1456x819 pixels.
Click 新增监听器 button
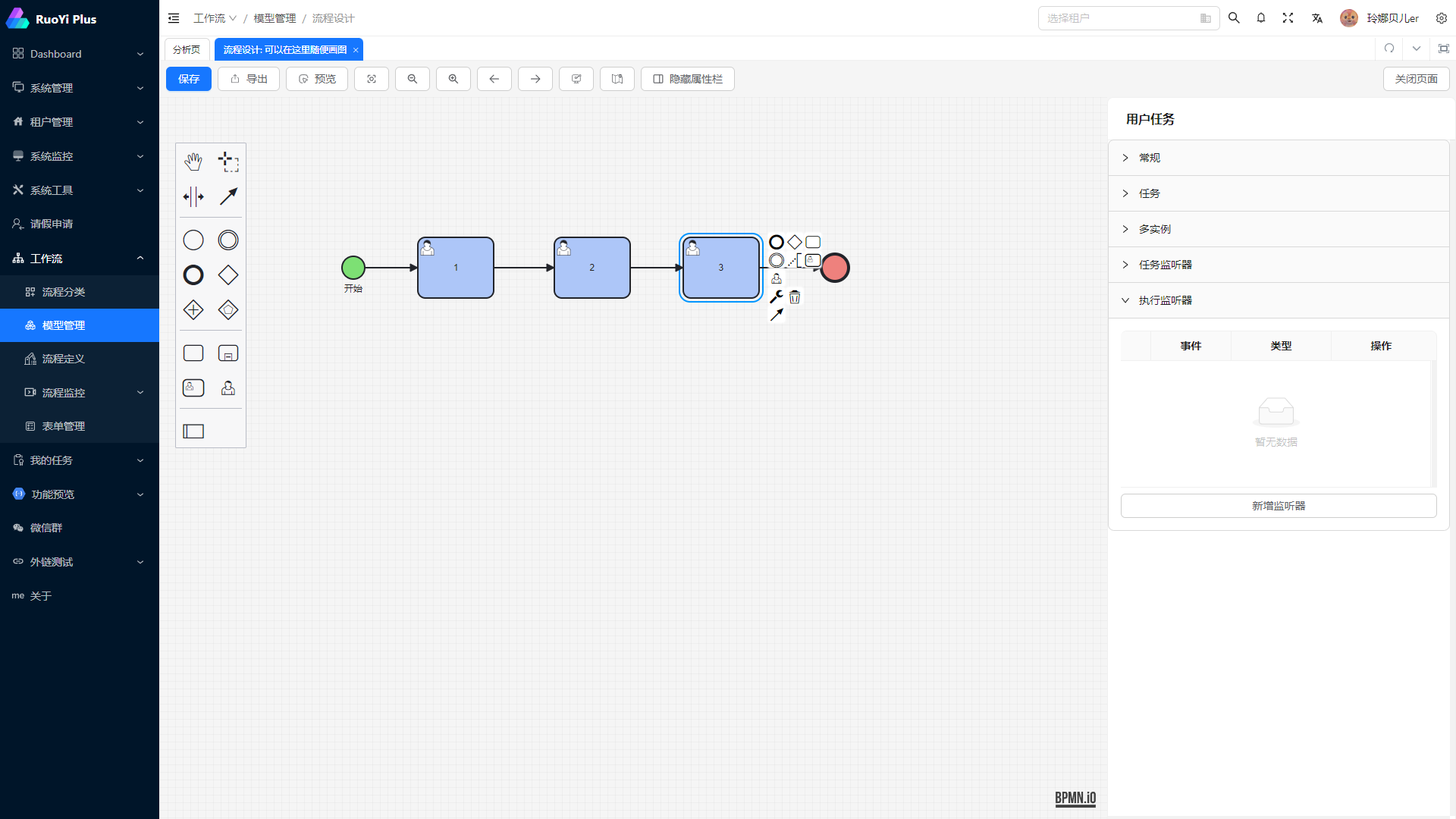1278,506
